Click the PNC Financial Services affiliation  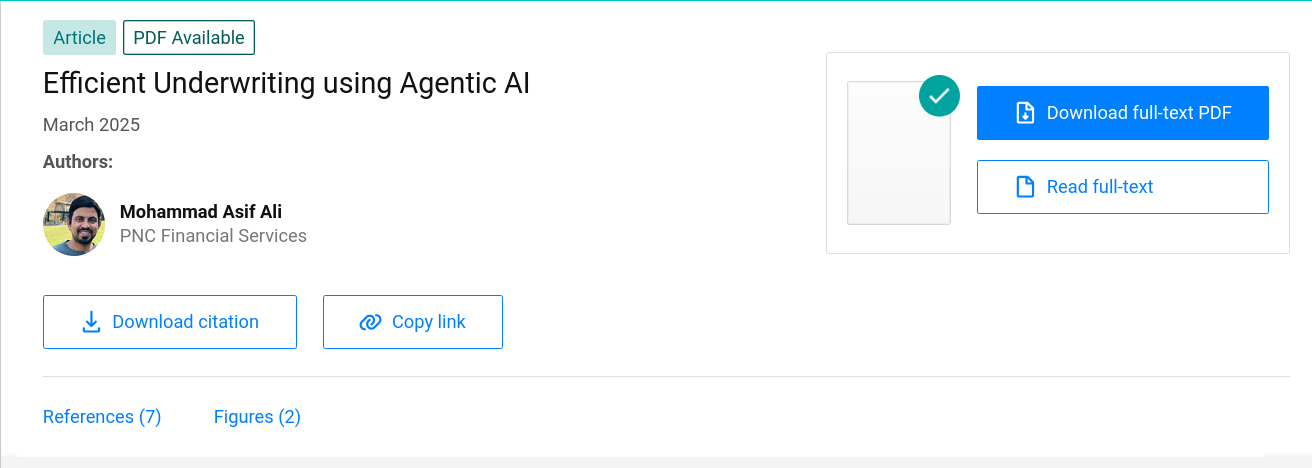pyautogui.click(x=213, y=236)
